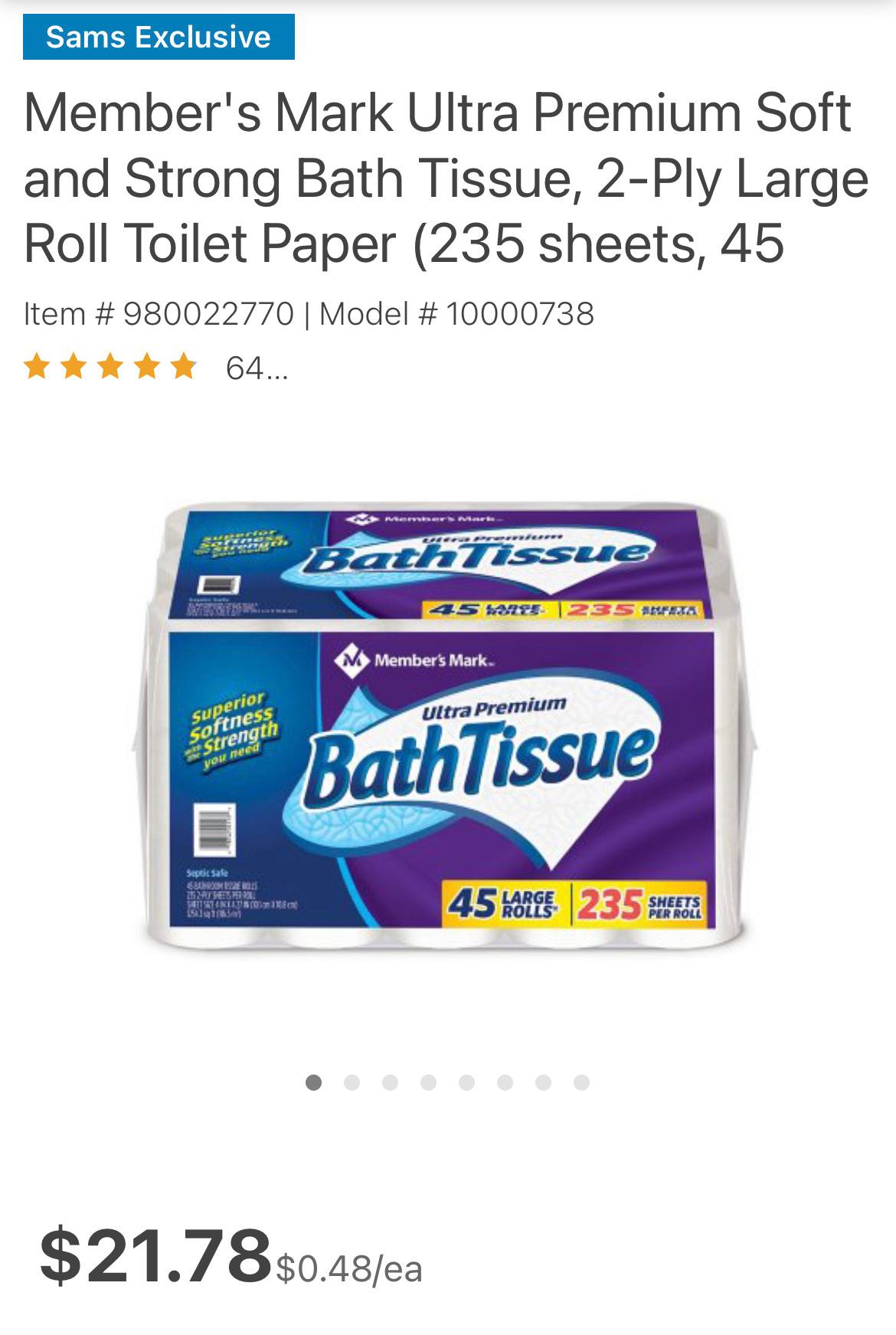Show the fourth carousel image dot

click(x=428, y=1082)
